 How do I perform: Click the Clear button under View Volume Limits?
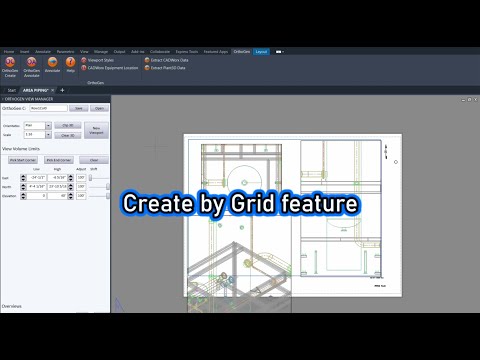pyautogui.click(x=94, y=160)
